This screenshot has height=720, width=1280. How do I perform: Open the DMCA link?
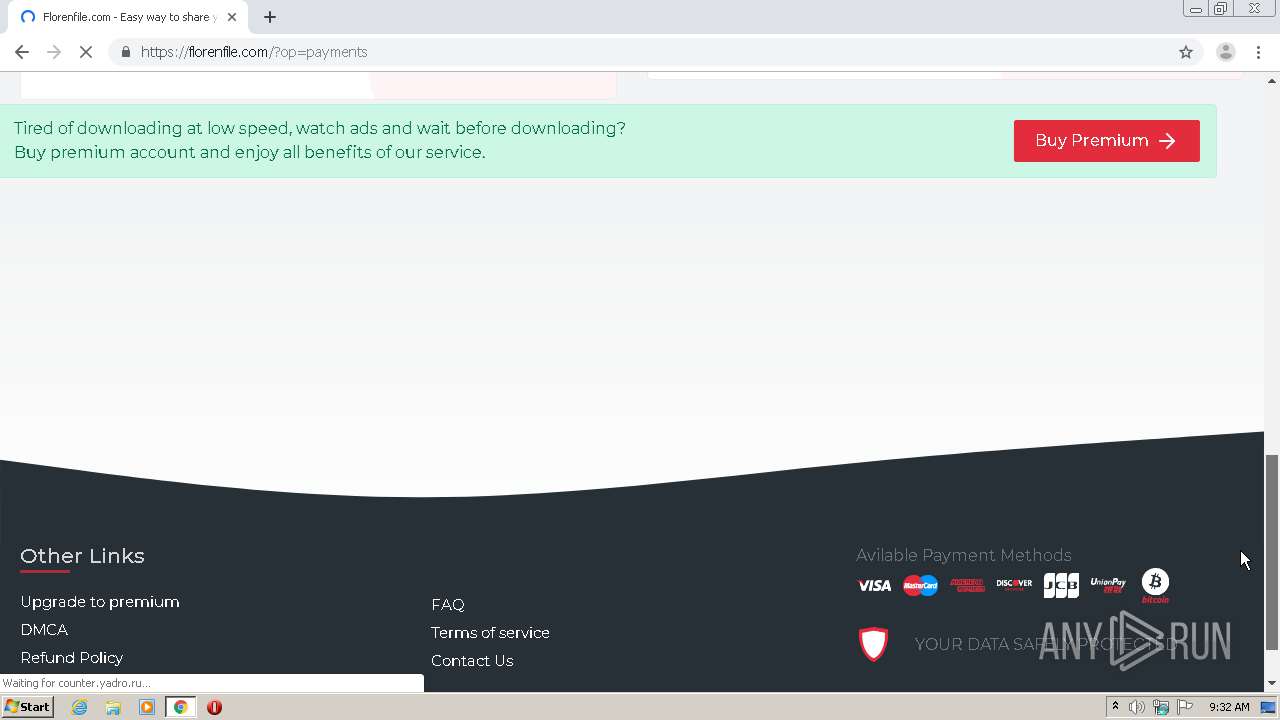pyautogui.click(x=44, y=630)
